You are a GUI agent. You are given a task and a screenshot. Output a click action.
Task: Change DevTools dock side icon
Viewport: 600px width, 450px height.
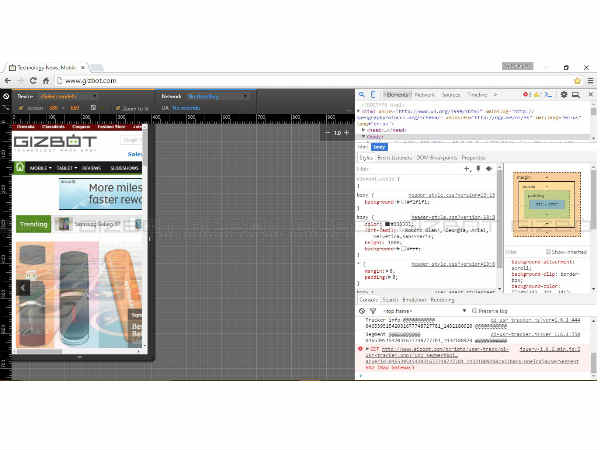[x=576, y=94]
